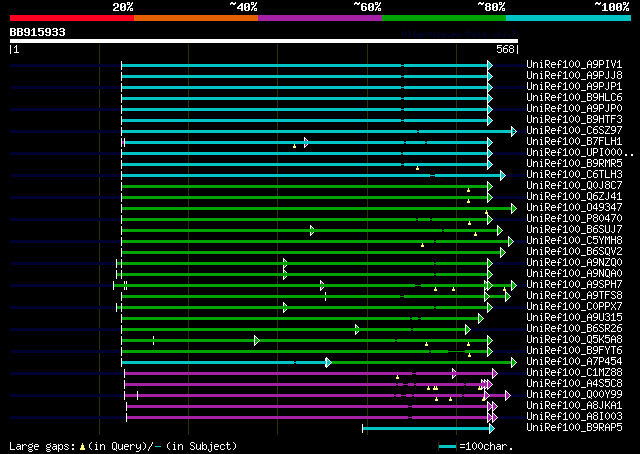The height and width of the screenshot is (454, 640).
Task: Select the UniRef100_A8JKA1 label
Action: tap(574, 406)
